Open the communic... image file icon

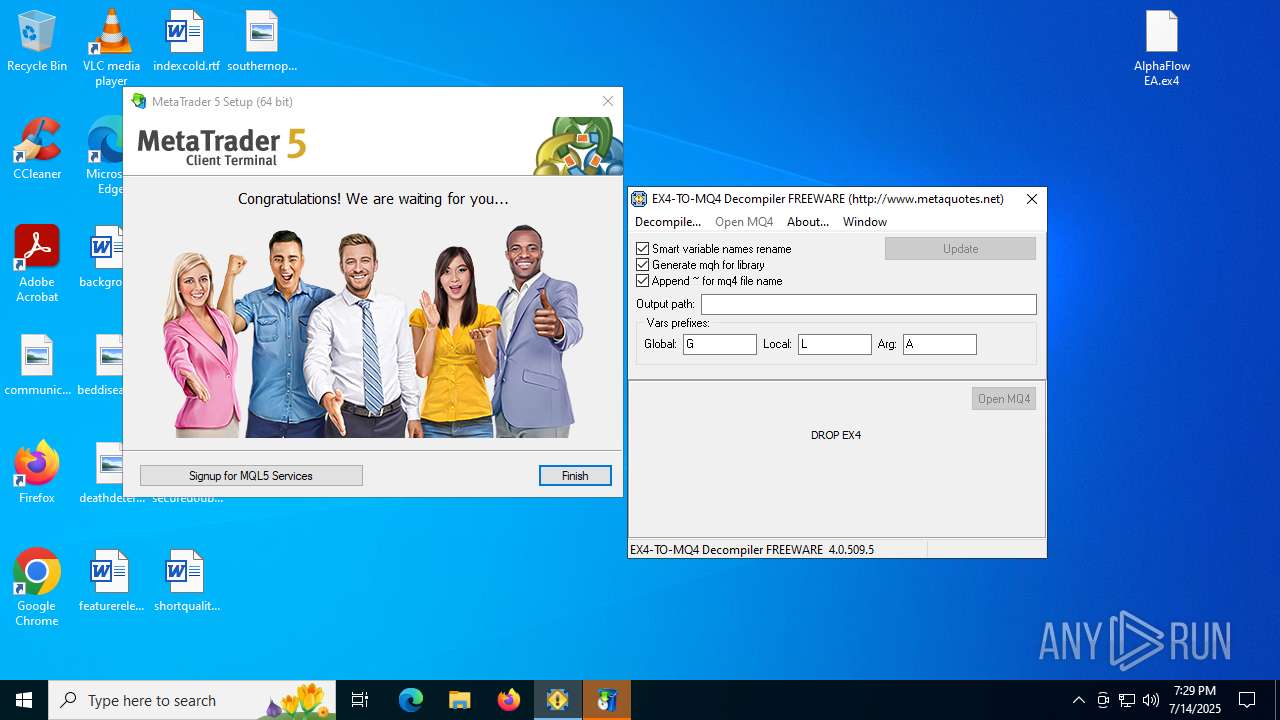pos(37,365)
